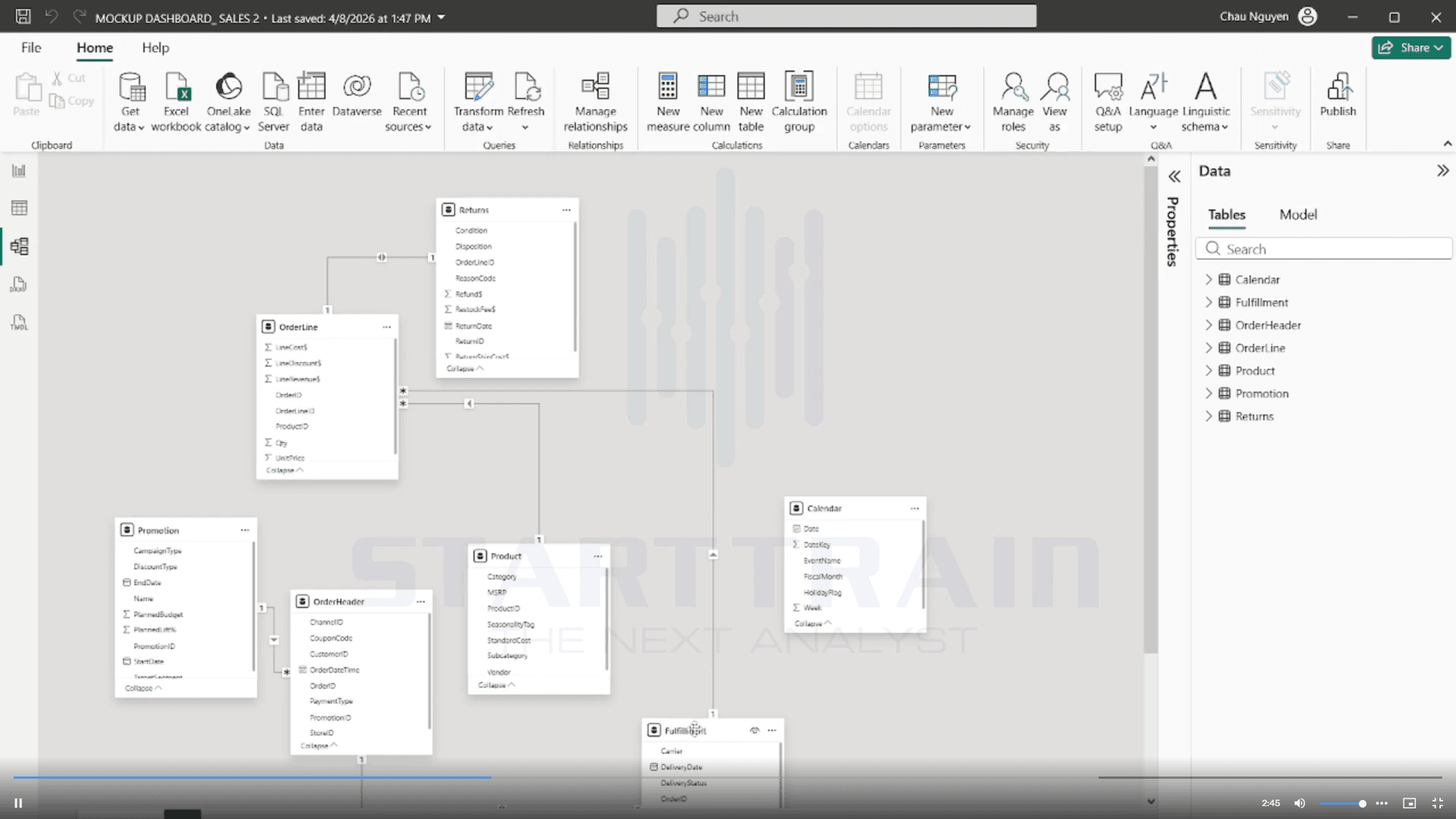Mute the video volume
The image size is (1456, 819).
click(x=1300, y=803)
